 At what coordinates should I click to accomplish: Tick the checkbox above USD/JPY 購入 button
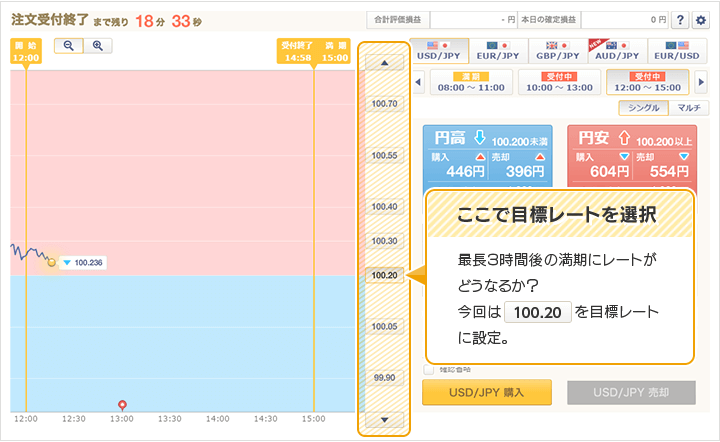[x=429, y=370]
